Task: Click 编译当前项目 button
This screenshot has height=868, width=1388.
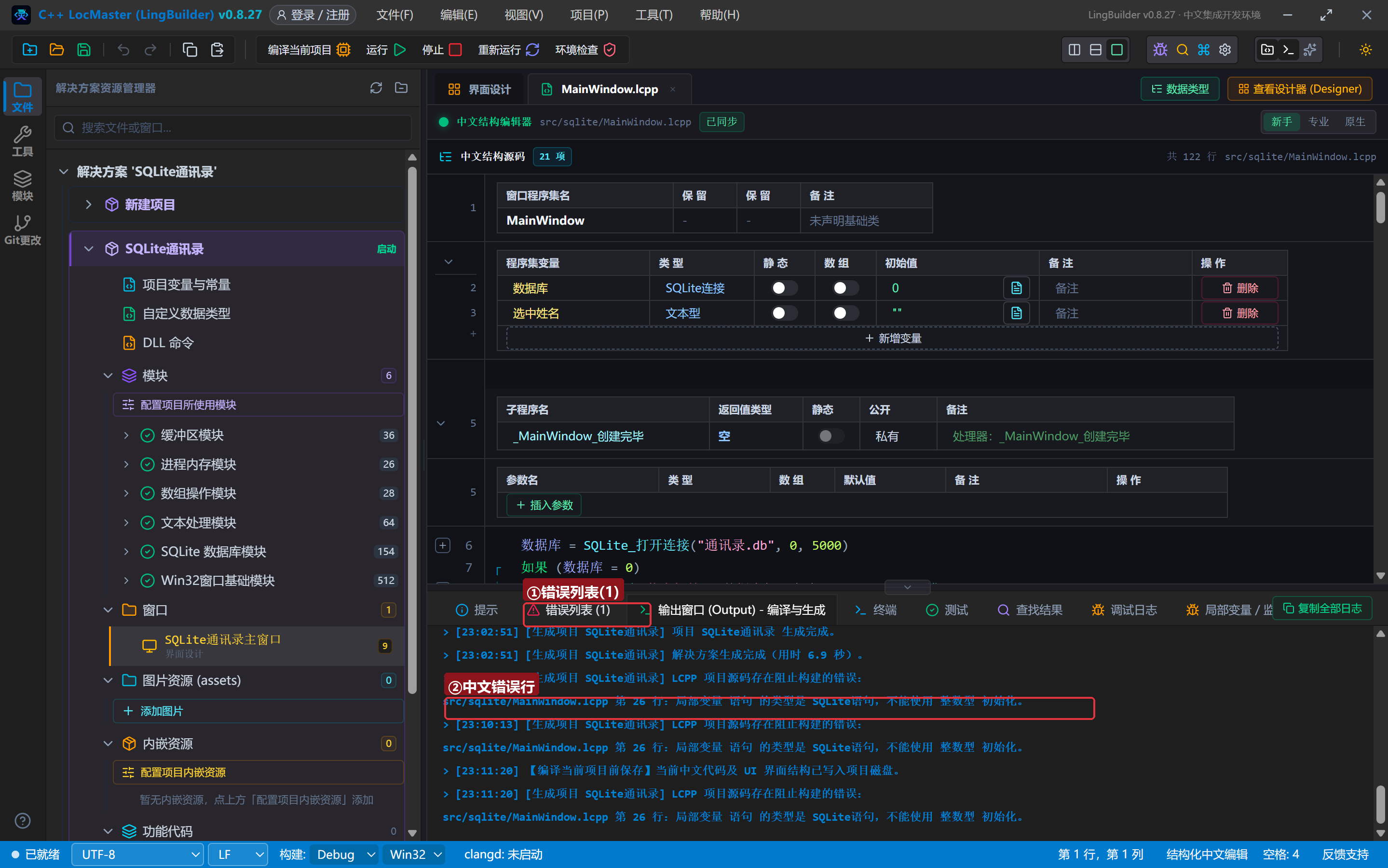Action: [x=309, y=50]
